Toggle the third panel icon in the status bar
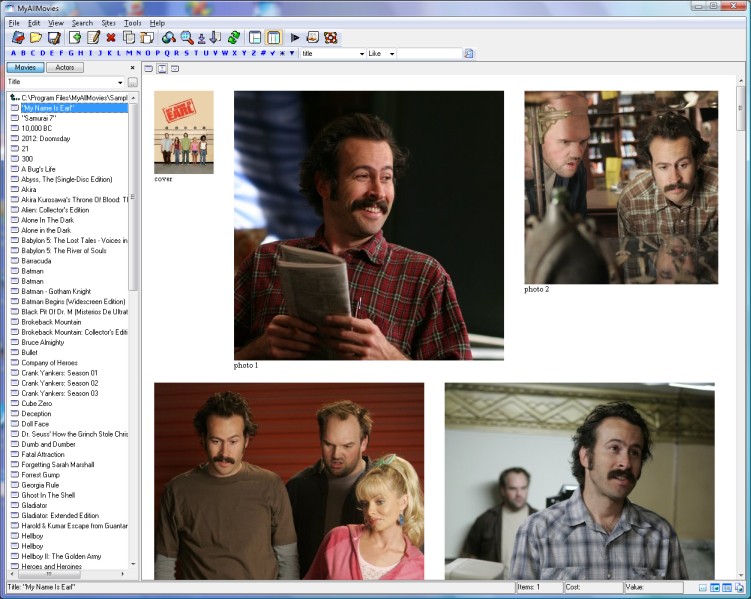The width and height of the screenshot is (751, 599). click(727, 588)
